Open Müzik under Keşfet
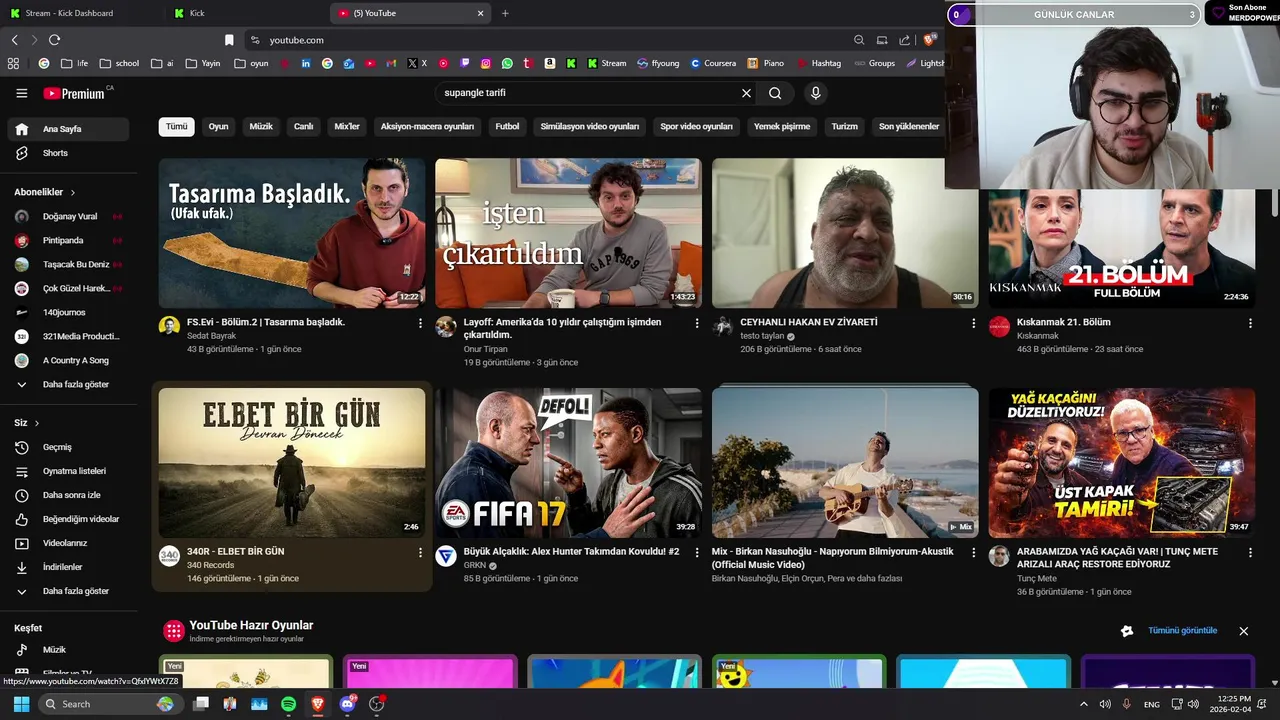Image resolution: width=1280 pixels, height=720 pixels. (x=68, y=650)
